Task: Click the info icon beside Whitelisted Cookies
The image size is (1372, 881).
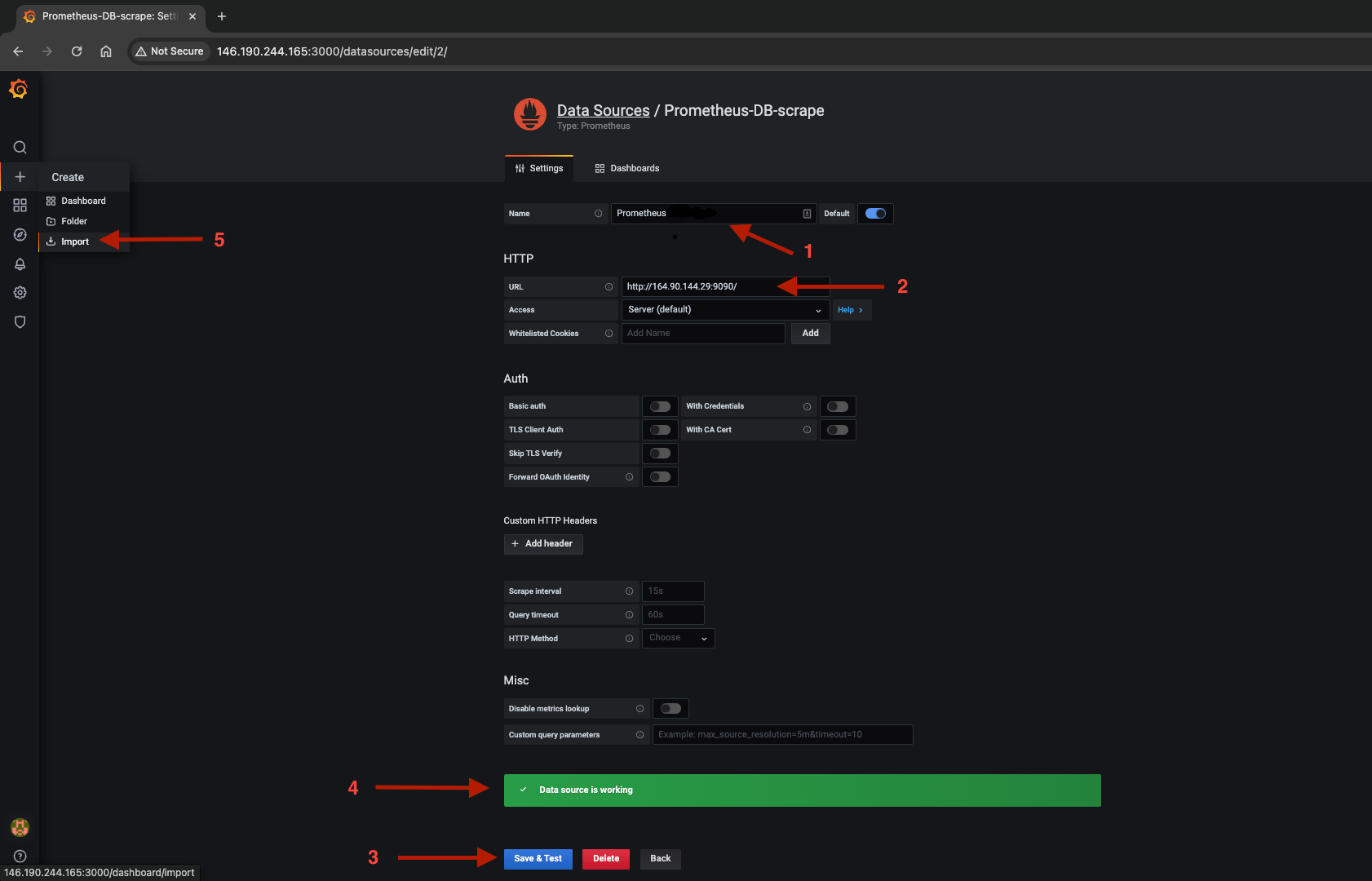Action: (609, 334)
